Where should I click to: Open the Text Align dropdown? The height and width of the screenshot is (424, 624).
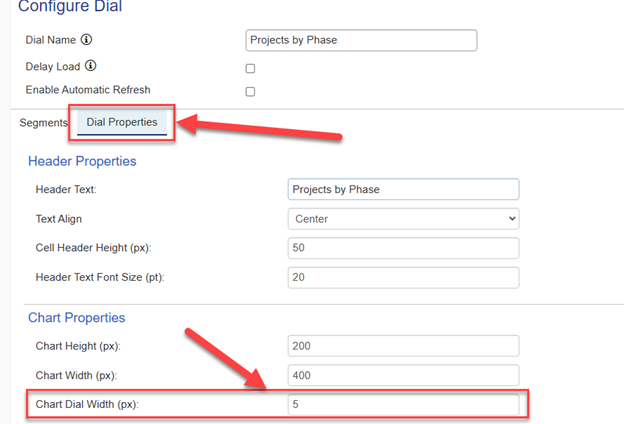coord(402,218)
